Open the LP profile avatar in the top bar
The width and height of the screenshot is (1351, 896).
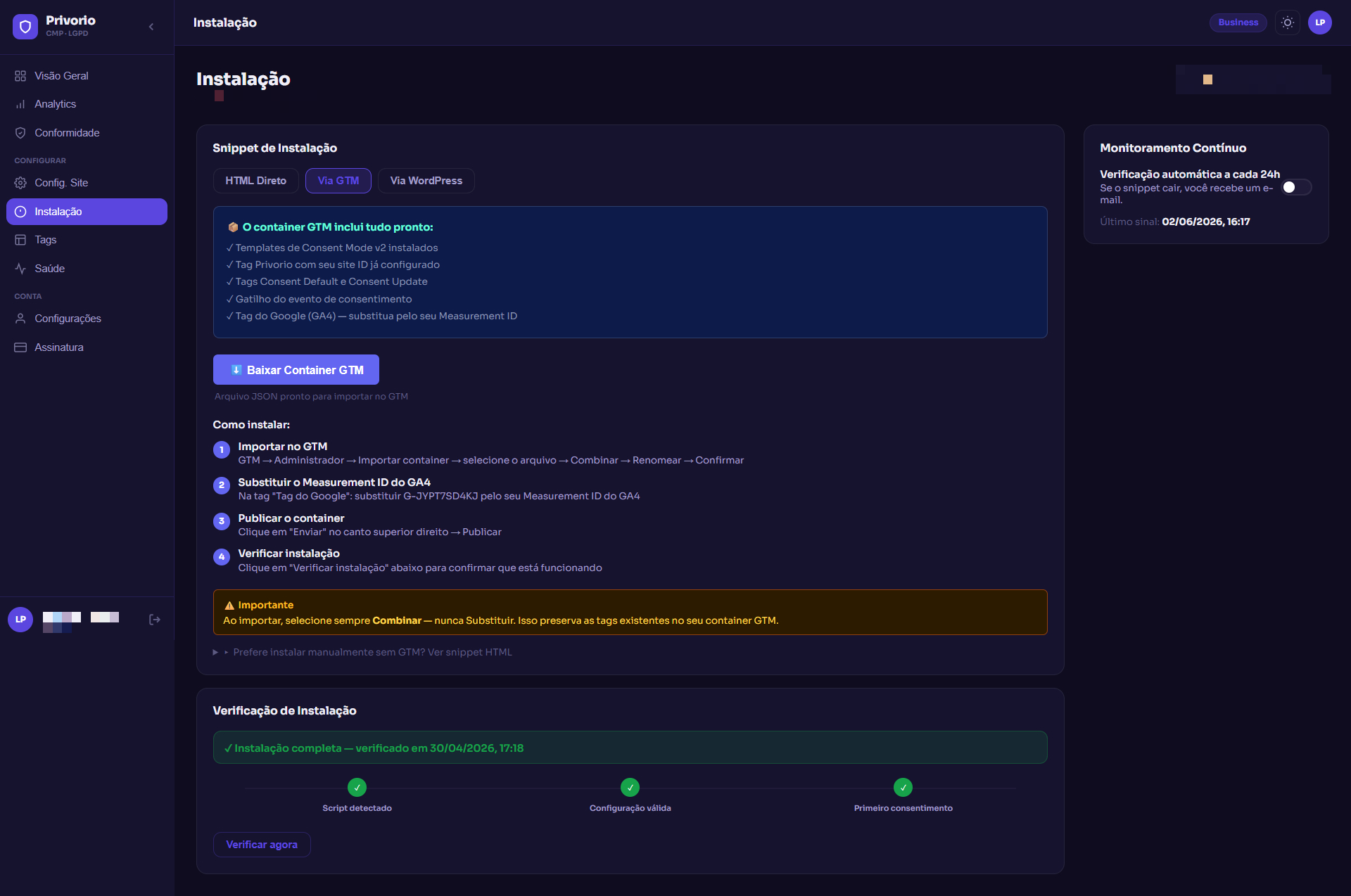coord(1320,23)
